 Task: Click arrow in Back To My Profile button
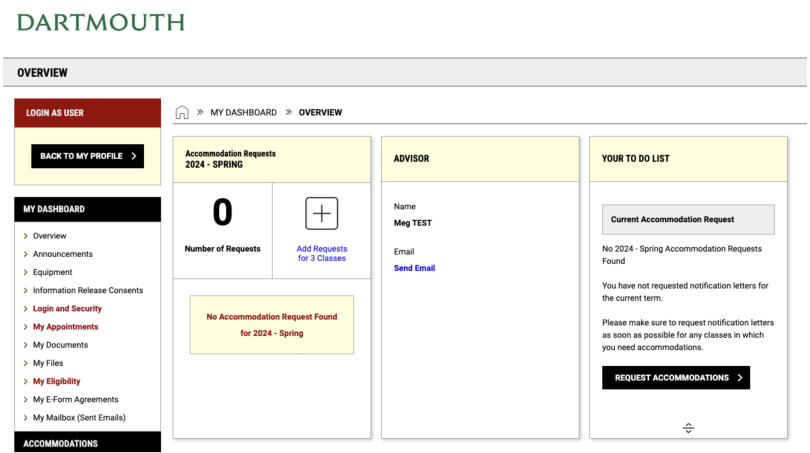click(134, 156)
